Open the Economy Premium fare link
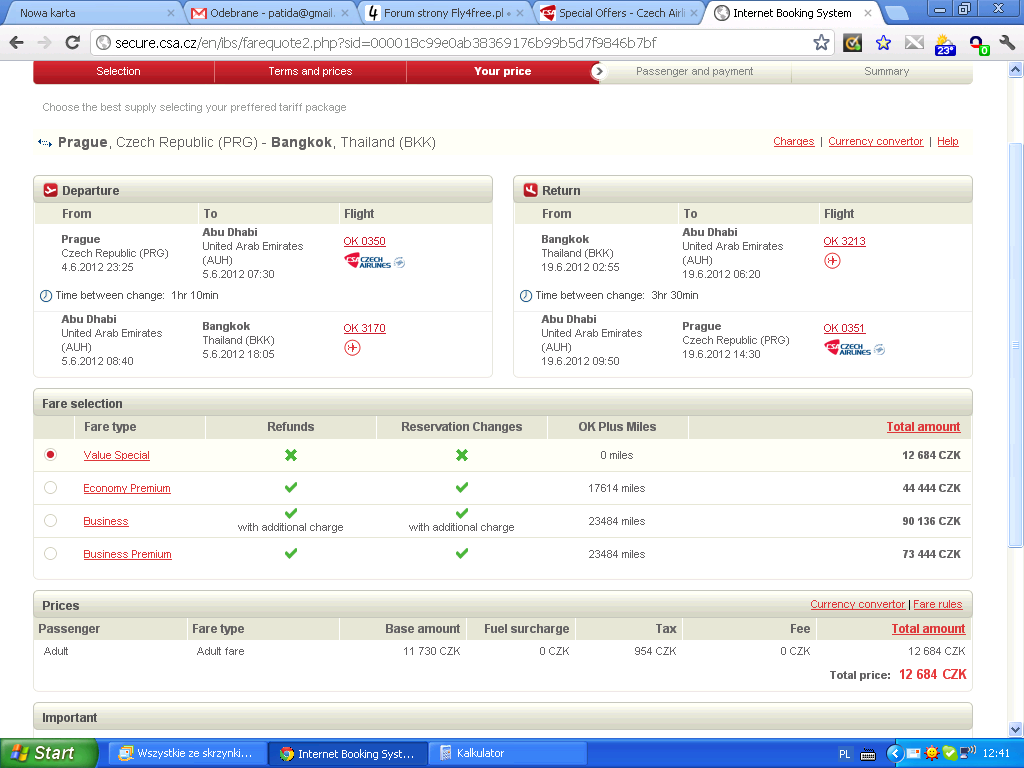Viewport: 1024px width, 768px height. click(127, 488)
